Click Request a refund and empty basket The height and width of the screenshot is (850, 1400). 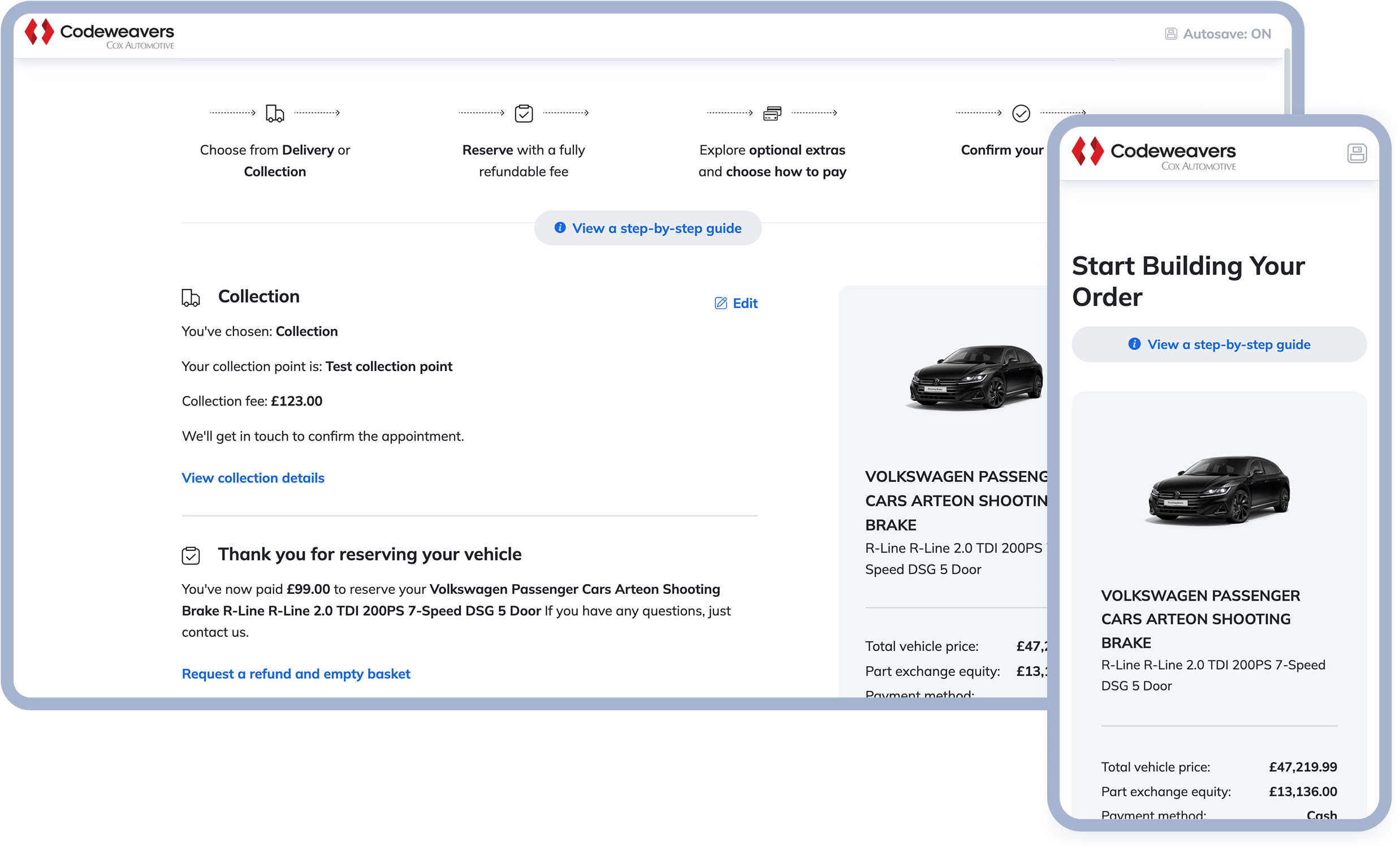[x=296, y=674]
